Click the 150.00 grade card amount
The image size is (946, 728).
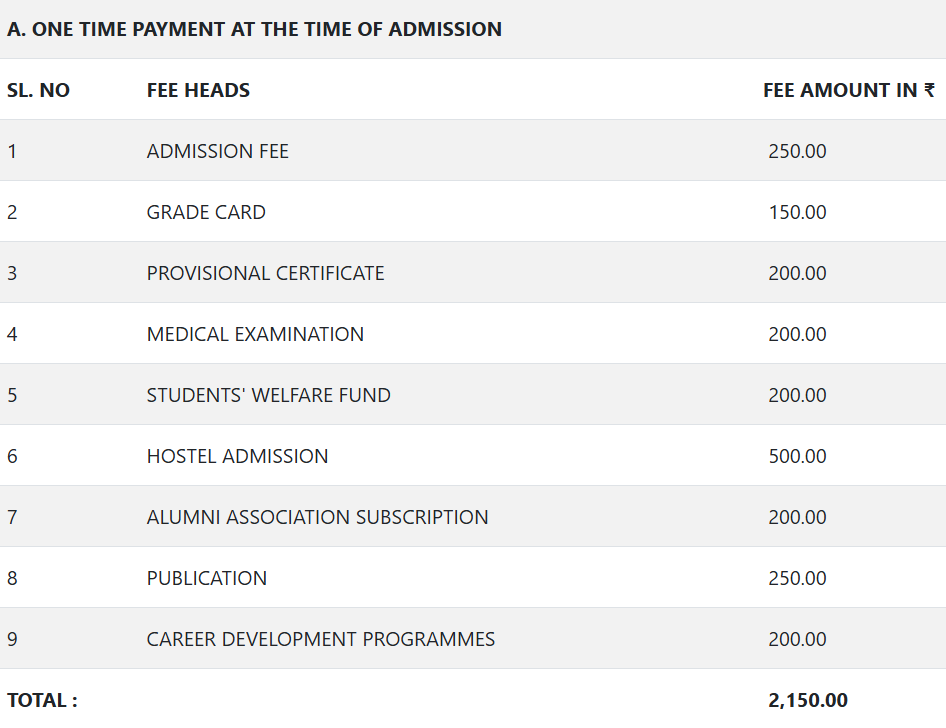pos(797,212)
